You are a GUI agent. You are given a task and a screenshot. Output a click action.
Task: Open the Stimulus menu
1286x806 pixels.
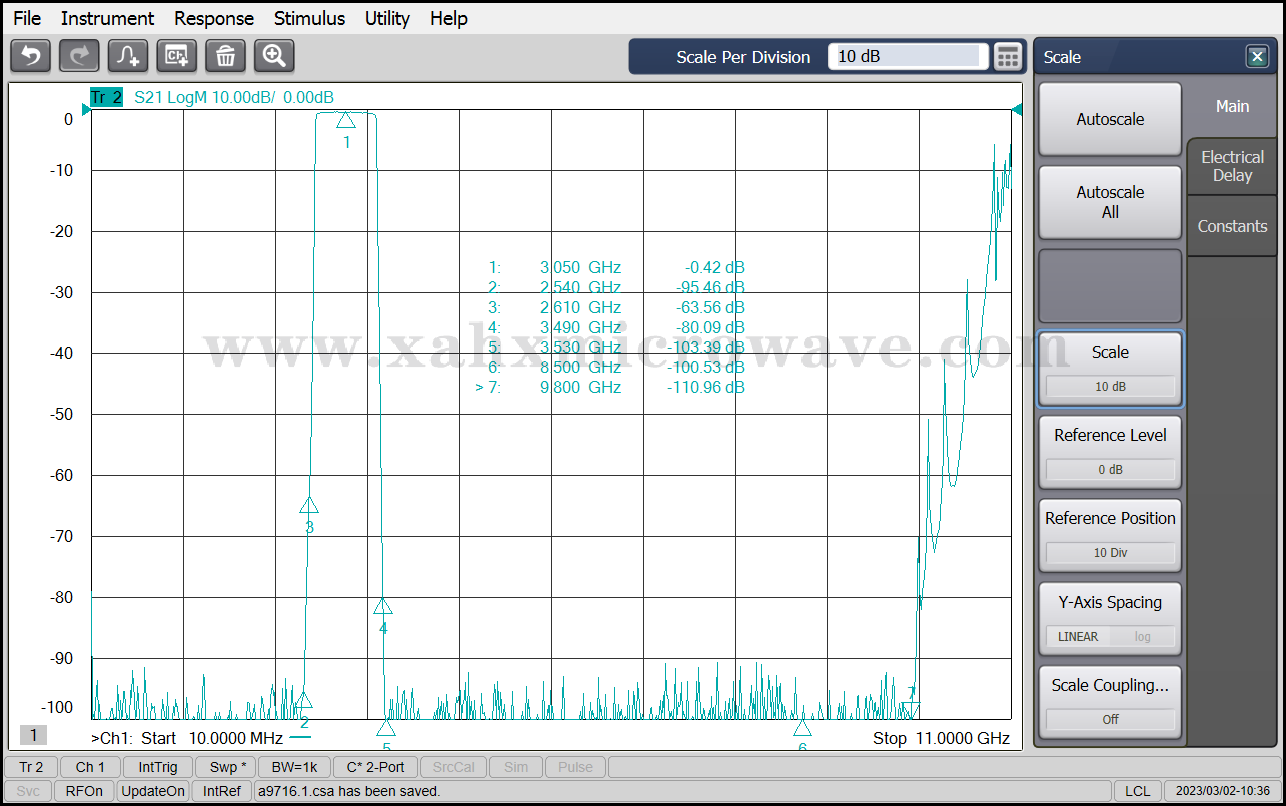pos(309,18)
